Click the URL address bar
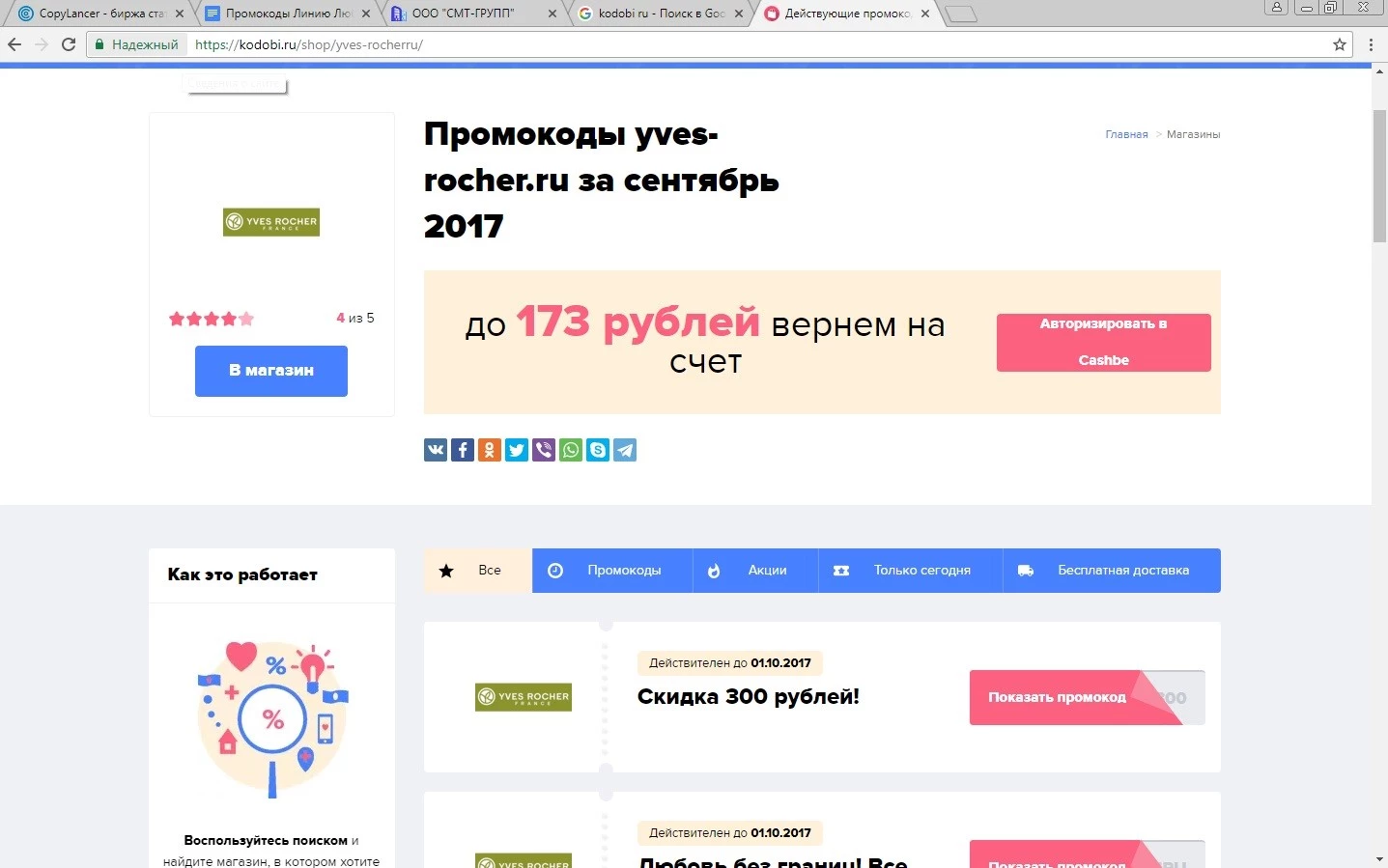Viewport: 1388px width, 868px height. (x=753, y=44)
